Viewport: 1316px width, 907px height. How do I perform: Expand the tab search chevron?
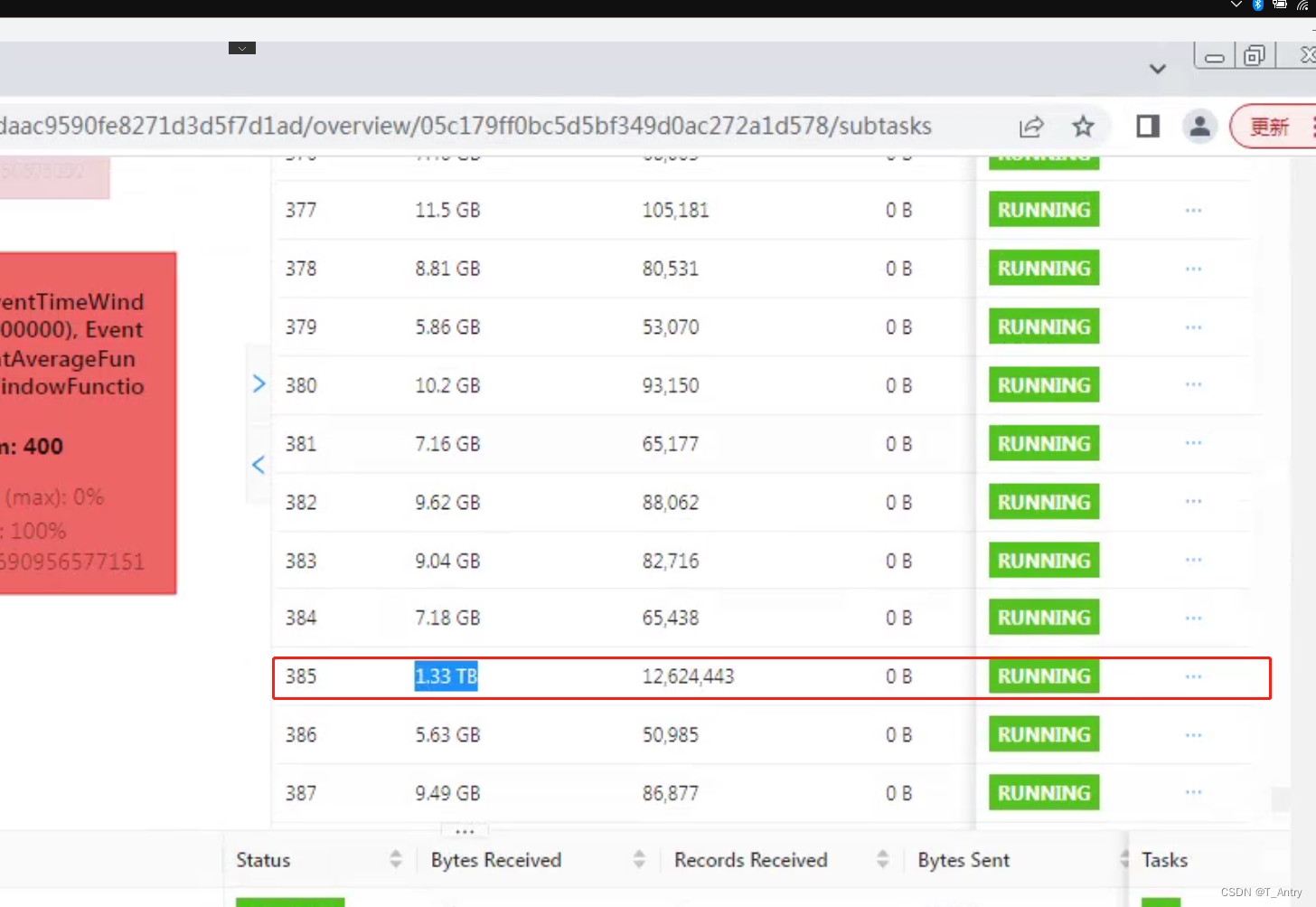tap(1157, 69)
